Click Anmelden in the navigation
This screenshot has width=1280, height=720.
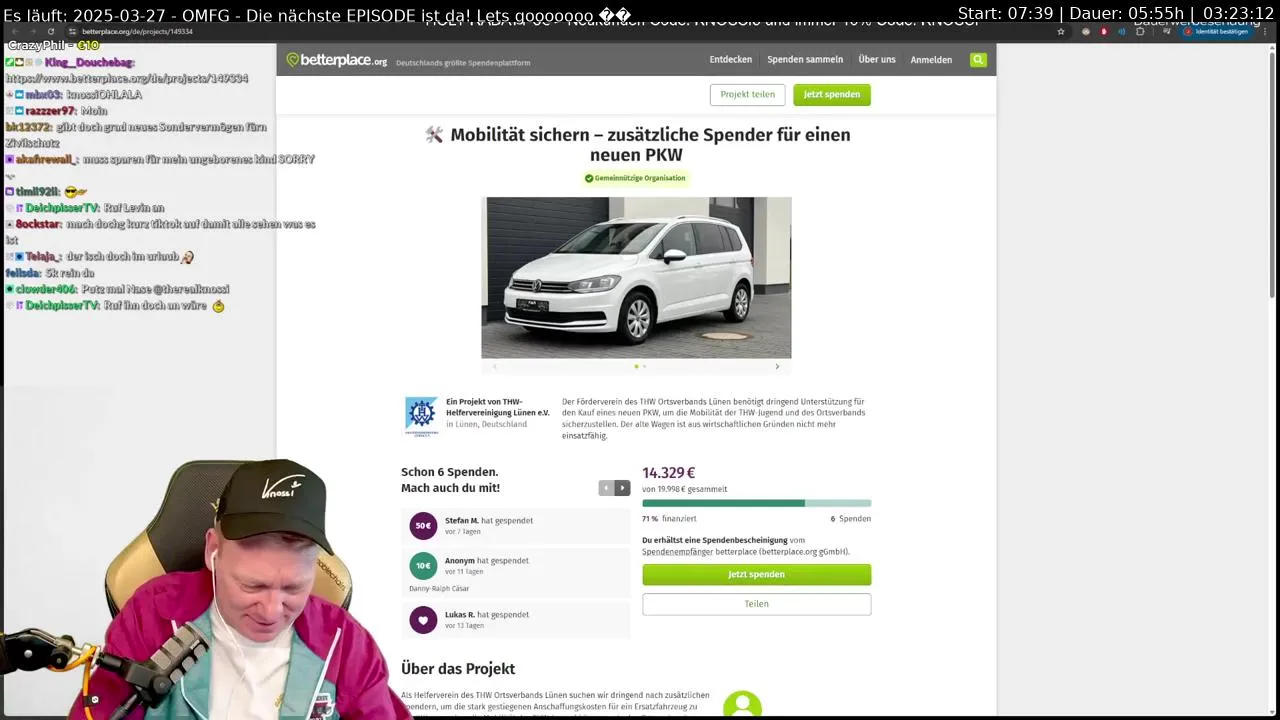tap(931, 59)
